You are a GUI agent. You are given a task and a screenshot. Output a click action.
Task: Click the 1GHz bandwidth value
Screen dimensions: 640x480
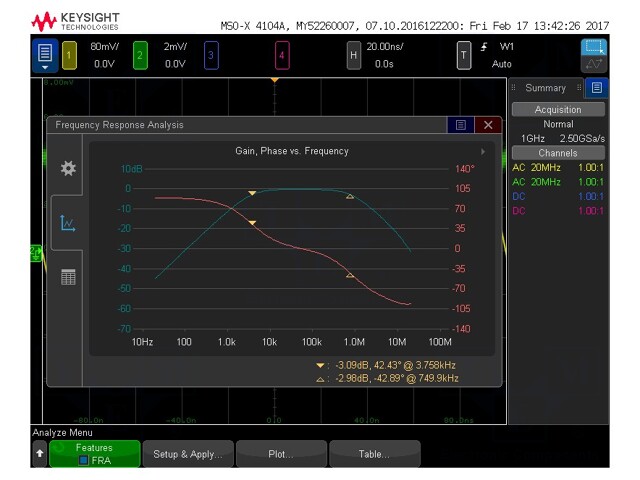click(x=533, y=138)
